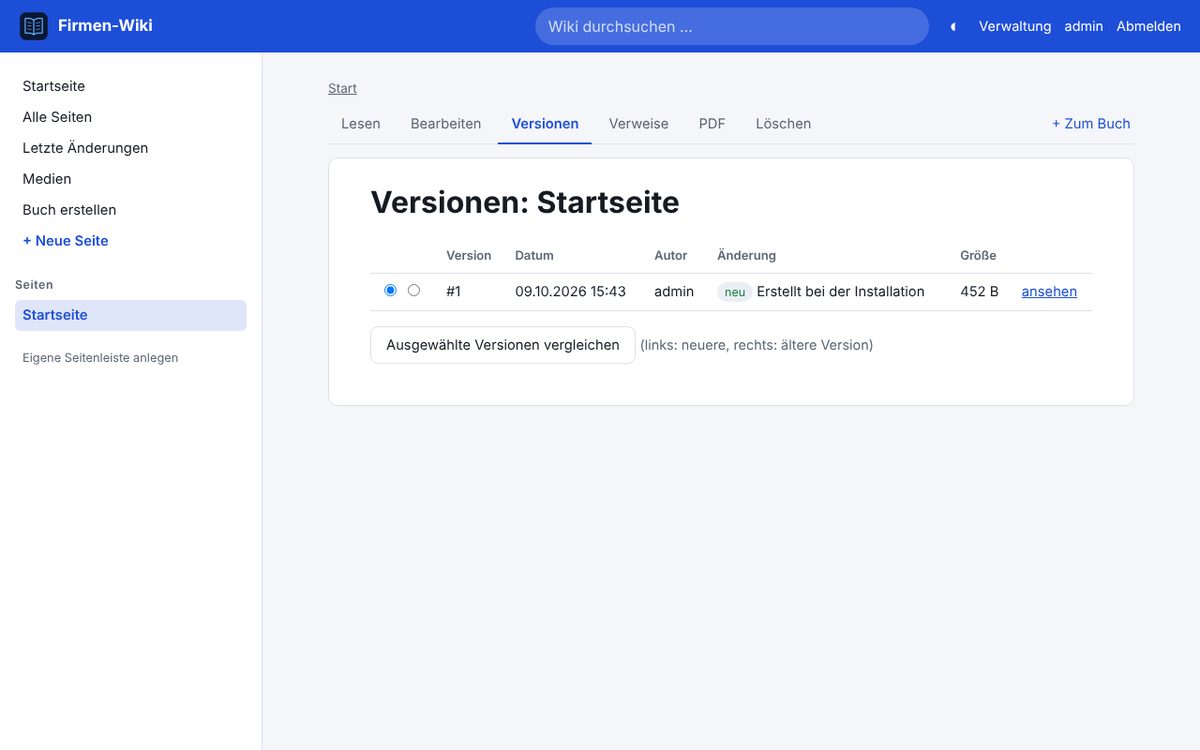The height and width of the screenshot is (750, 1200).
Task: Click the version number #1 cell
Action: pos(453,292)
